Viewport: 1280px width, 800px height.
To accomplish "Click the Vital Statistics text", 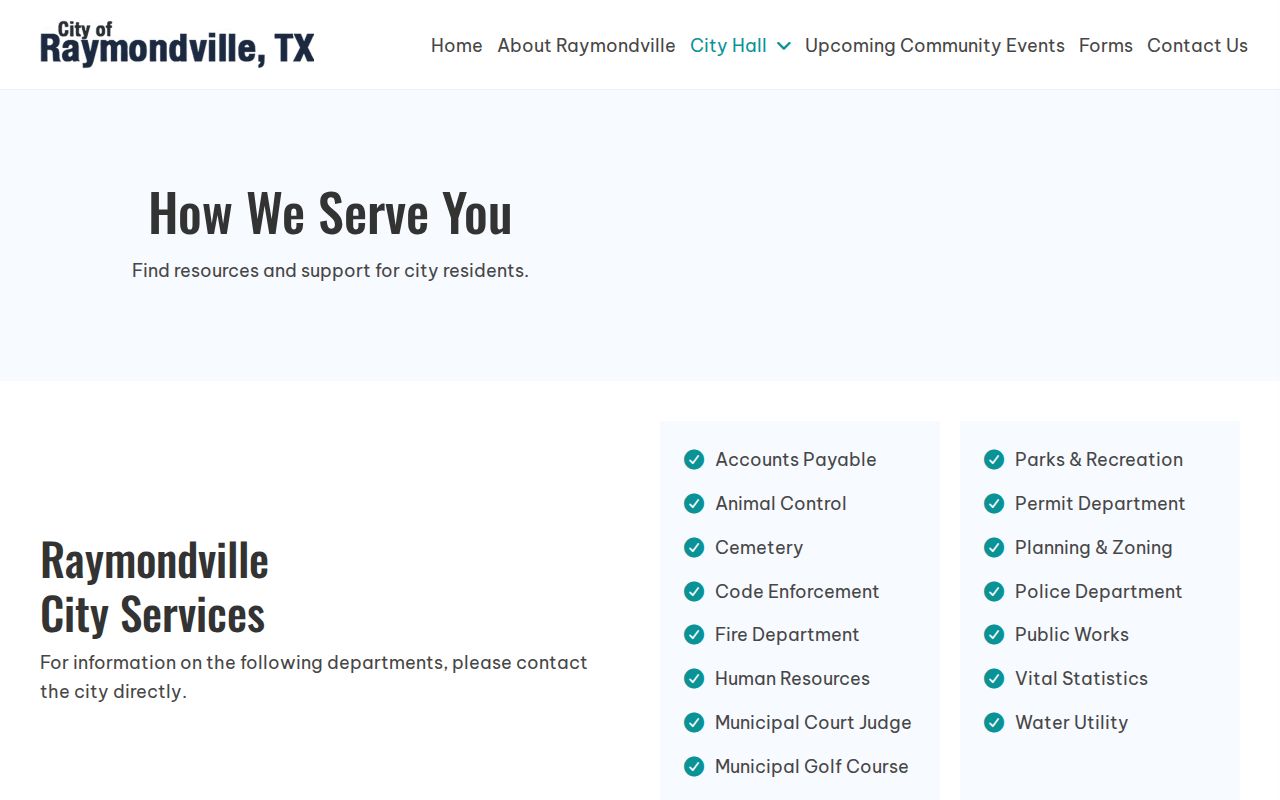I will [1081, 678].
